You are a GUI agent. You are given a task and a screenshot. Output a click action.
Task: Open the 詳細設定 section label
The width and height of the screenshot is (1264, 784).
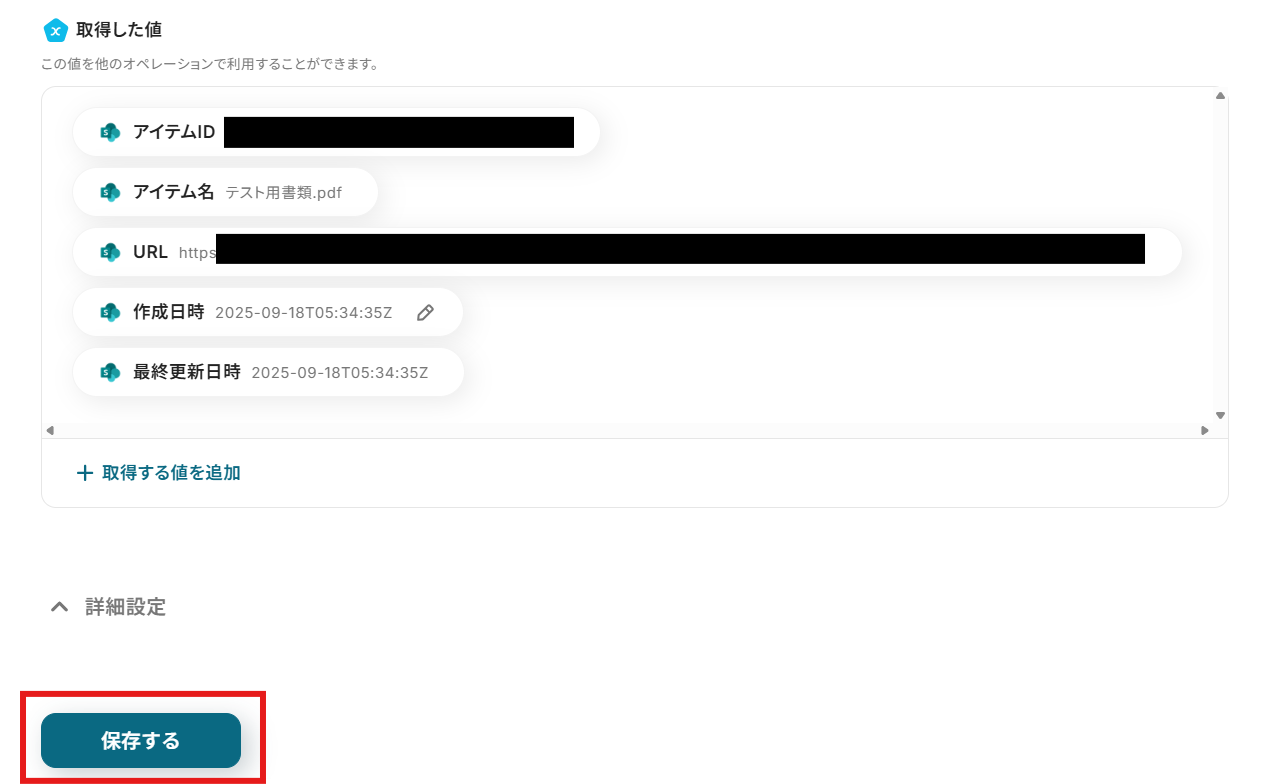coord(125,607)
